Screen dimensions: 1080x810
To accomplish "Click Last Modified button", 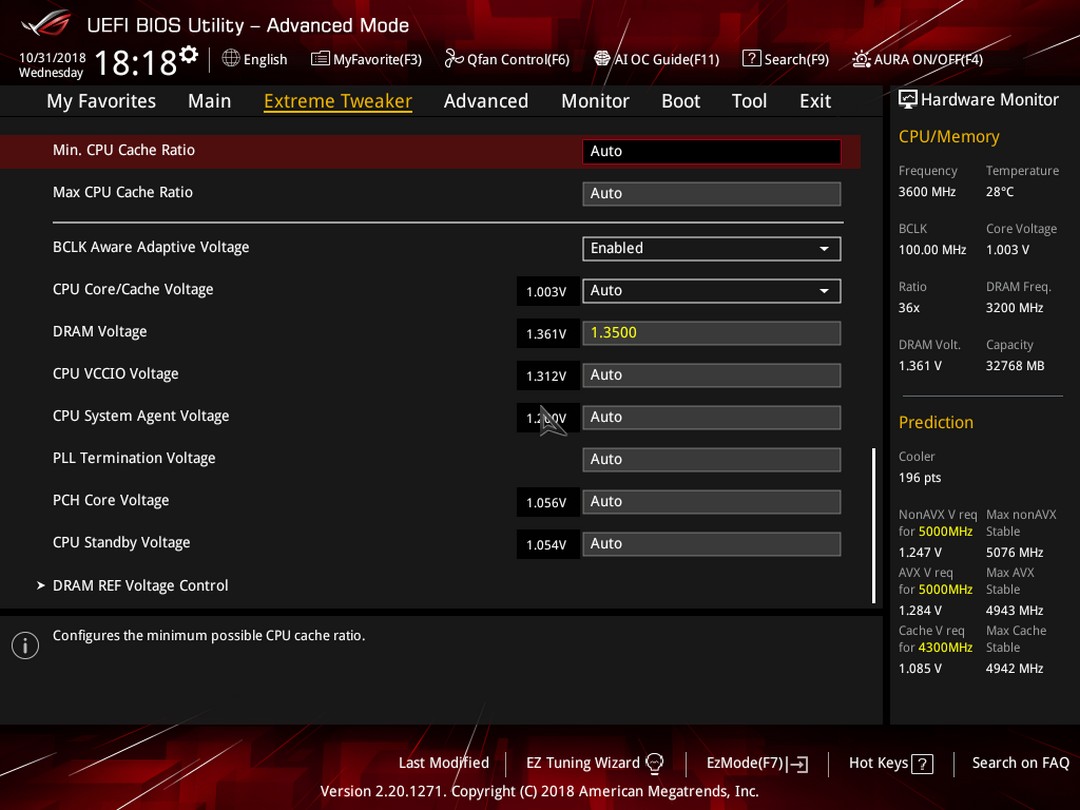I will coord(444,763).
